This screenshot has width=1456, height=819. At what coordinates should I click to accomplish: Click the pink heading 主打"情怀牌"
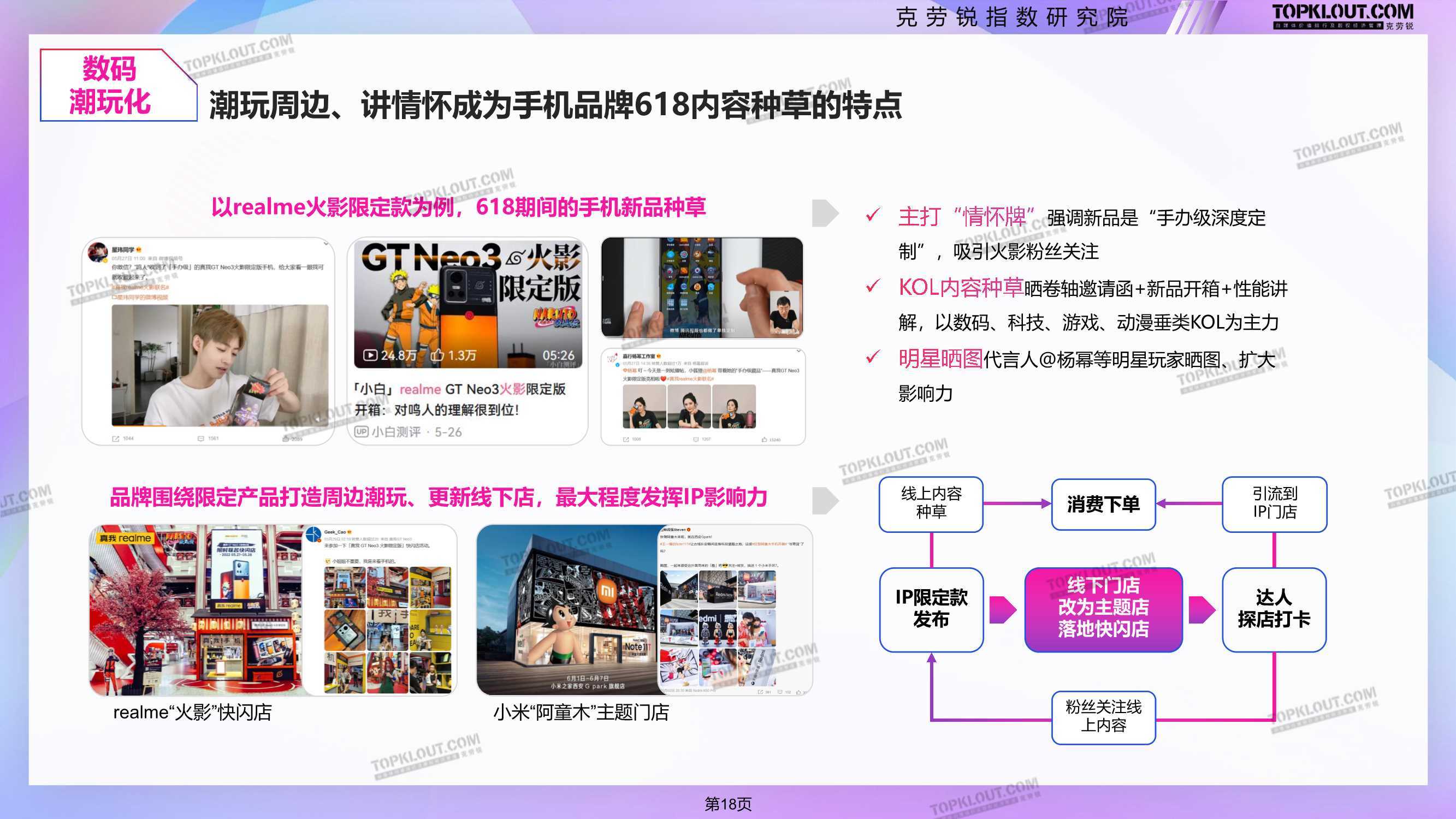tap(968, 217)
